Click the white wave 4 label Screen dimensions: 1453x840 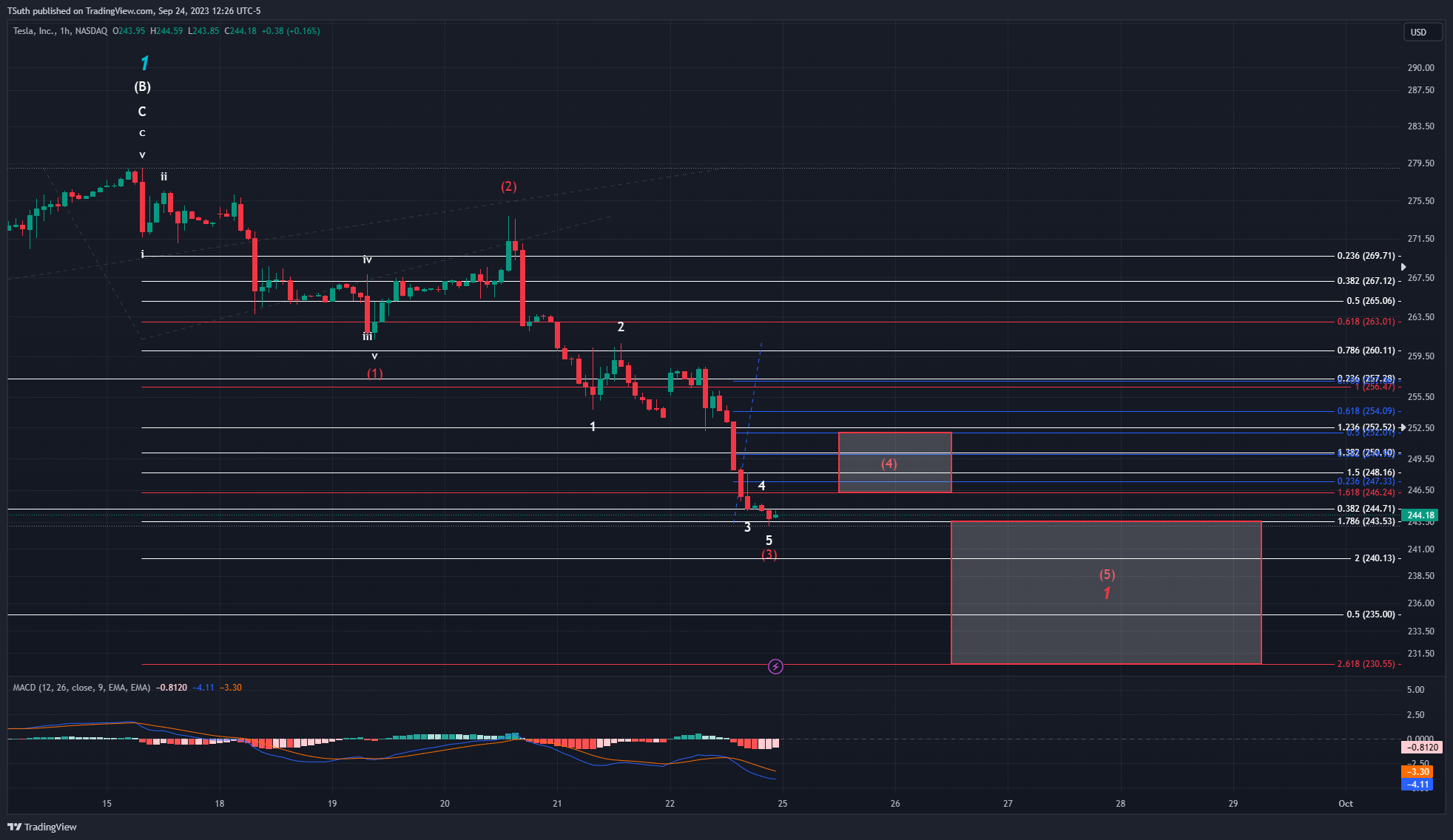point(762,486)
